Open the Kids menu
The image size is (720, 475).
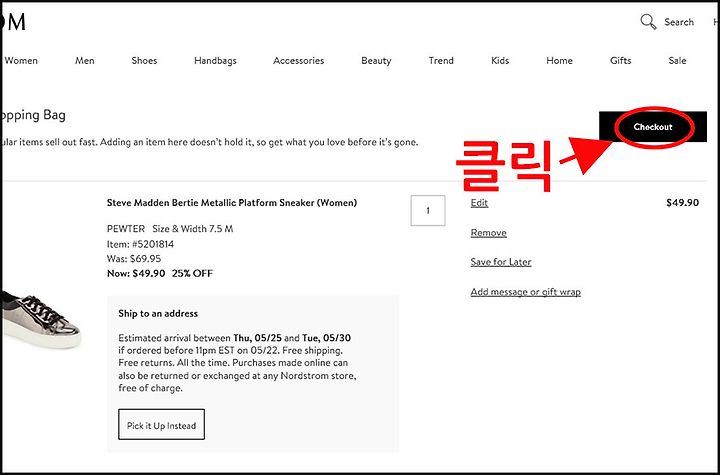click(500, 61)
